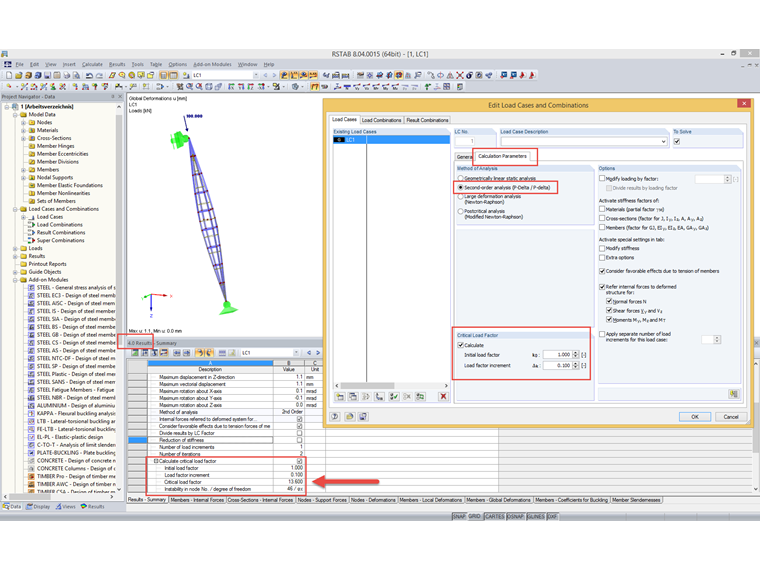Image resolution: width=760 pixels, height=570 pixels.
Task: Click the green check icon below load case list
Action: 394,396
